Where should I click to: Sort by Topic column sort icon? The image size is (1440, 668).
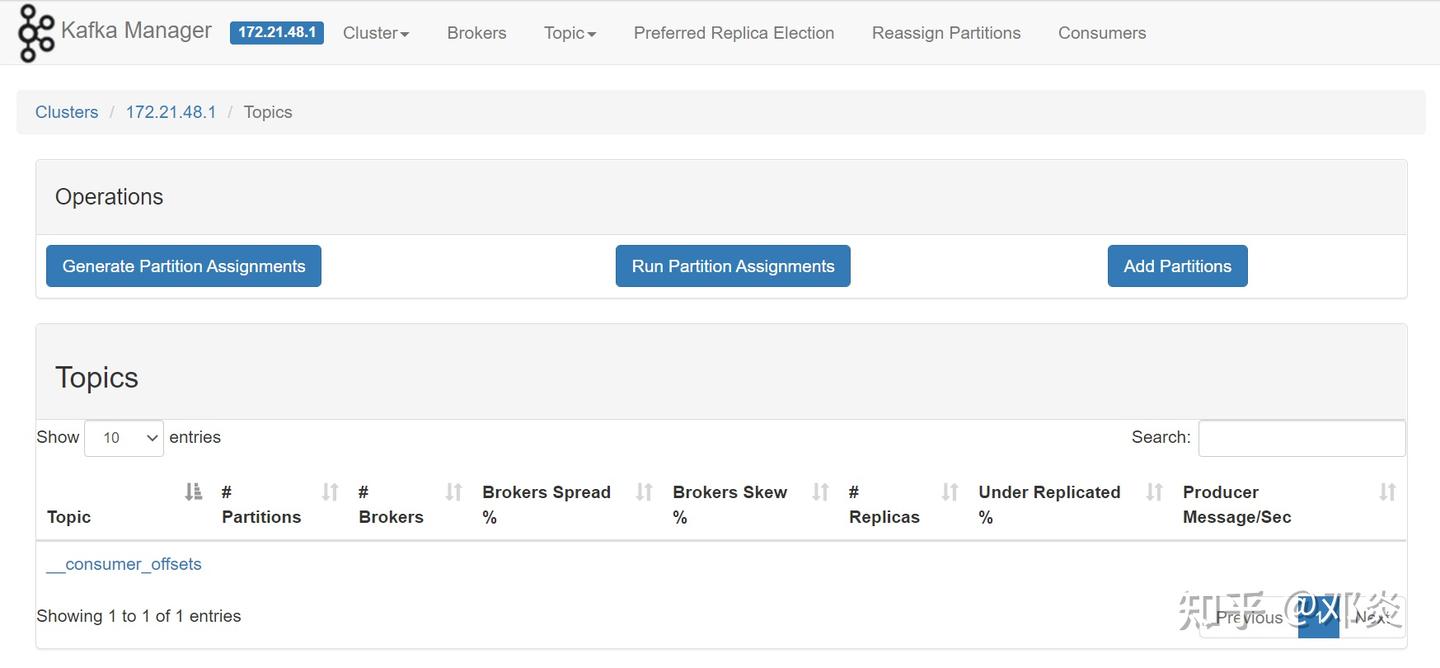[194, 492]
